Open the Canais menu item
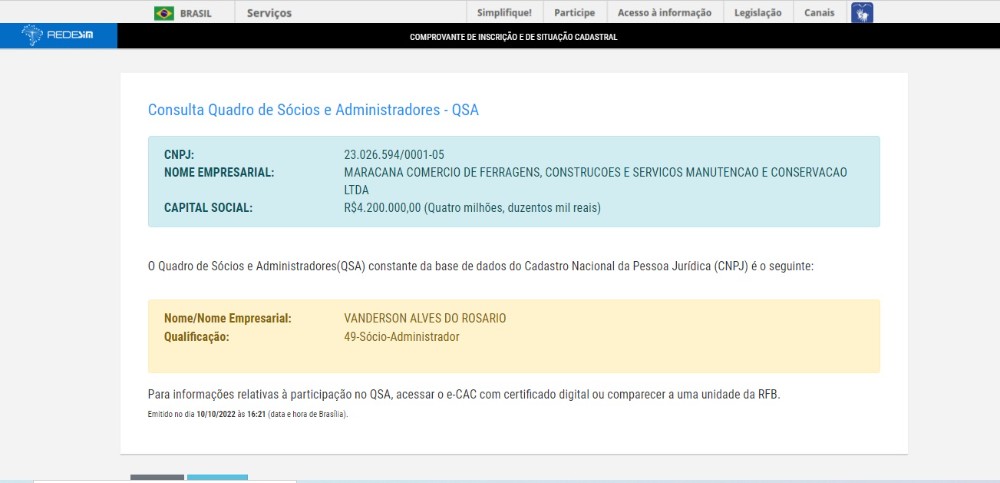Screen dimensions: 1000x483 (819, 13)
